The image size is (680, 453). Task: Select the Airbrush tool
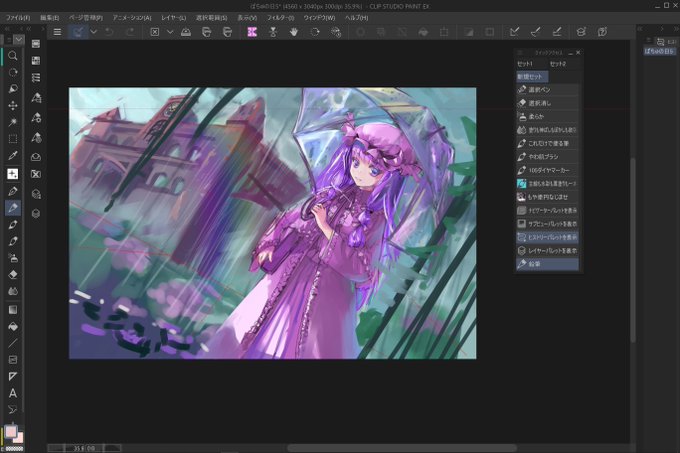tap(13, 258)
